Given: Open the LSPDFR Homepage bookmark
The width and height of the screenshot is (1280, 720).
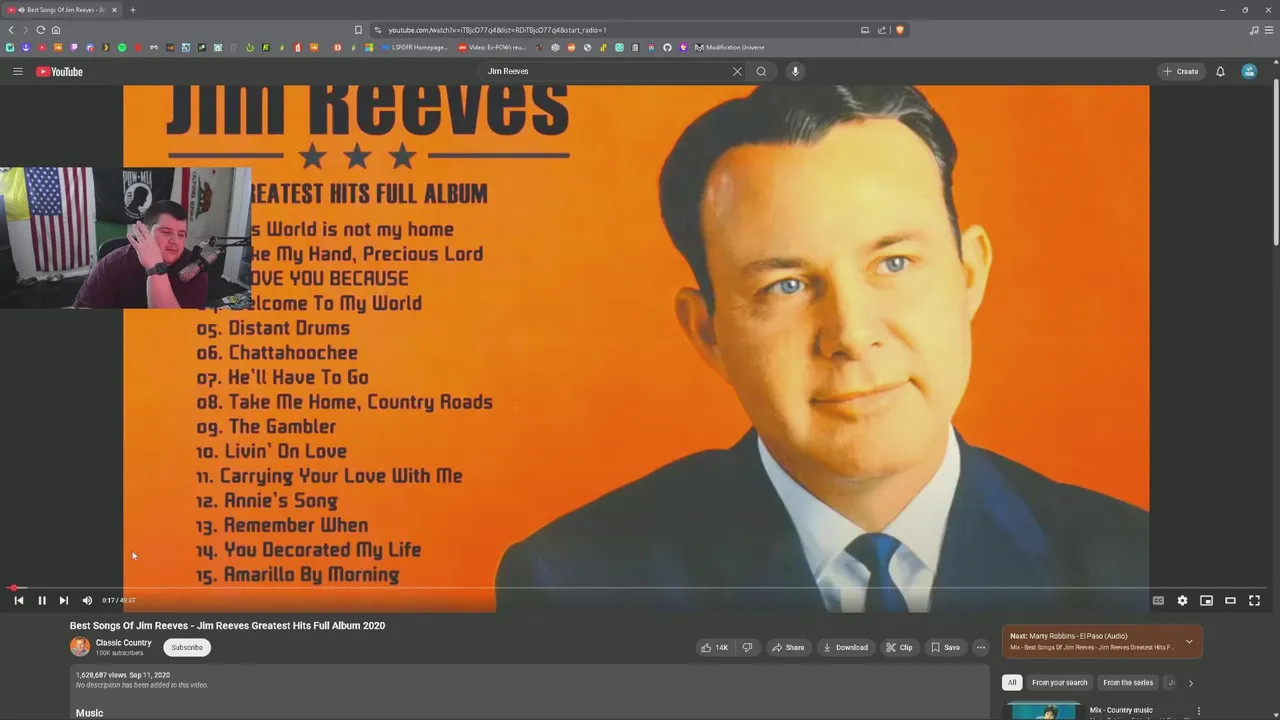Looking at the screenshot, I should click(414, 47).
